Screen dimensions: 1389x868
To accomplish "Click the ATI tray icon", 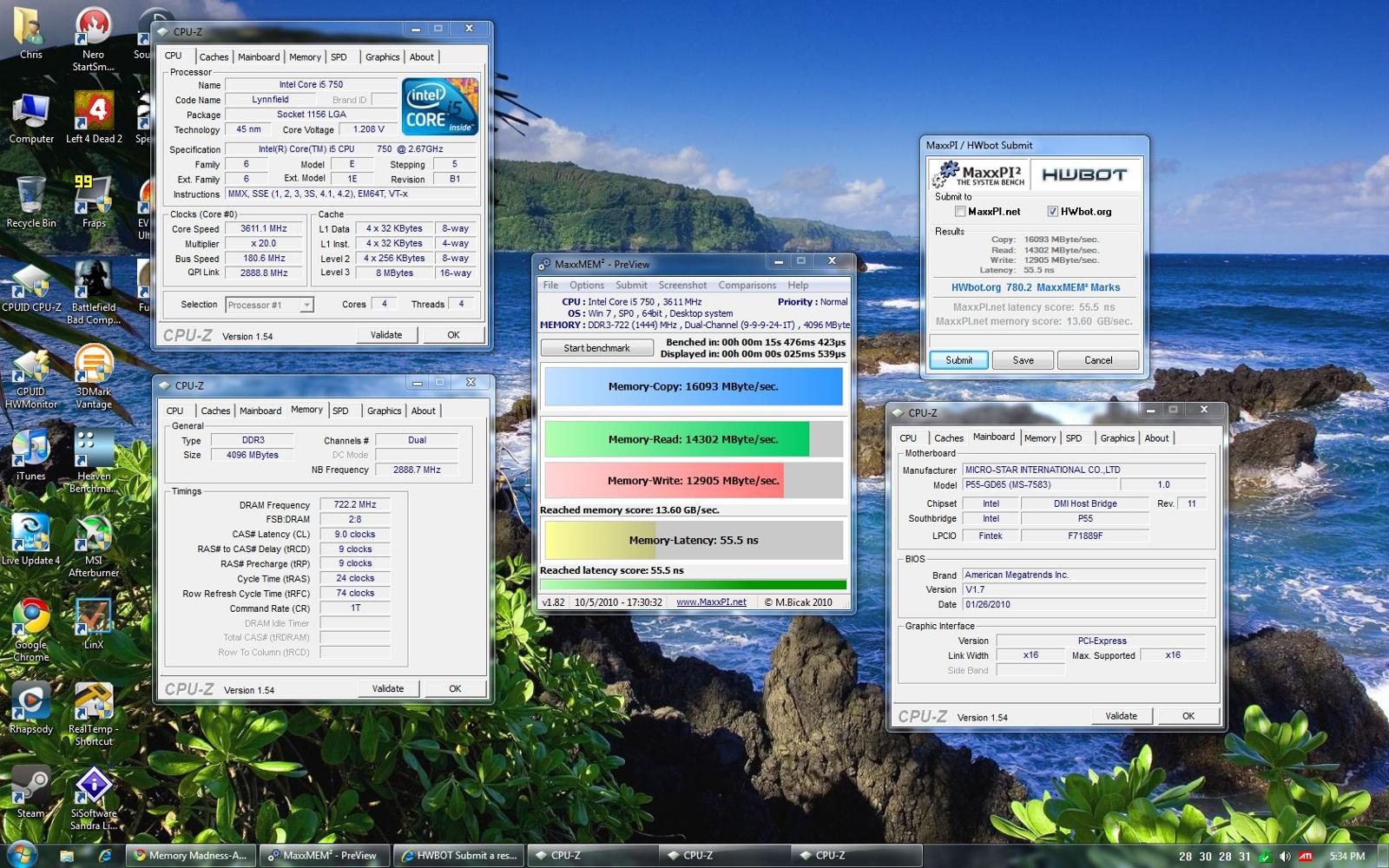I will pyautogui.click(x=1306, y=856).
